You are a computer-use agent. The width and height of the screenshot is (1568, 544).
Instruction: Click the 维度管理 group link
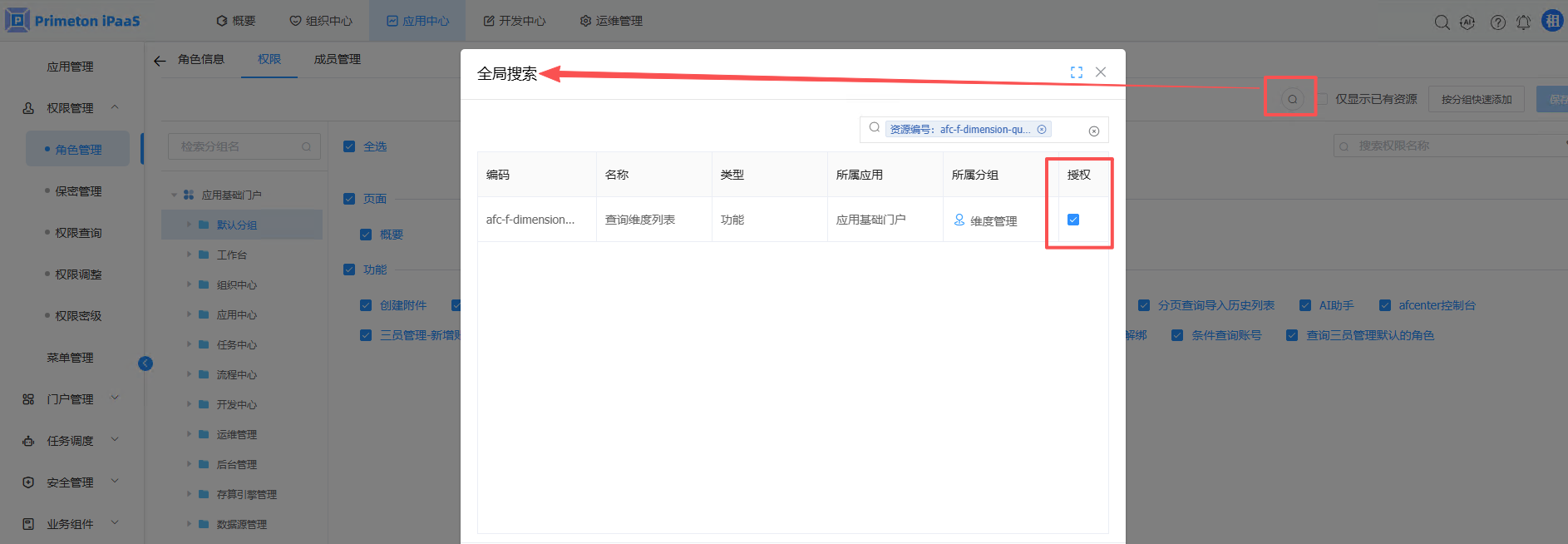[993, 220]
